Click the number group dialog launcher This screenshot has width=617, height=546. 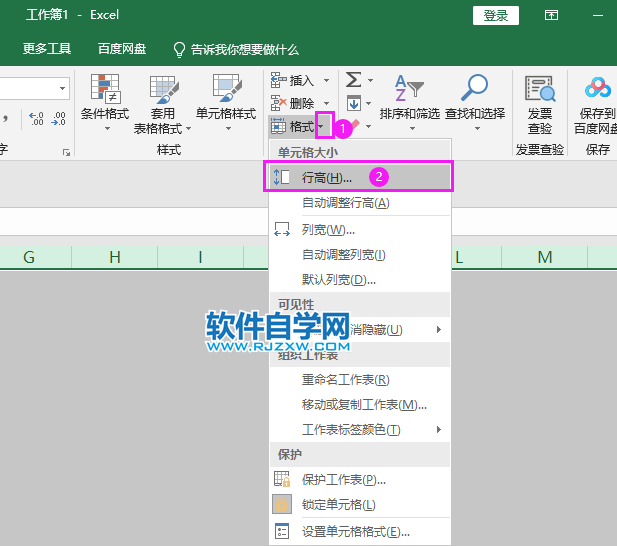pos(66,153)
